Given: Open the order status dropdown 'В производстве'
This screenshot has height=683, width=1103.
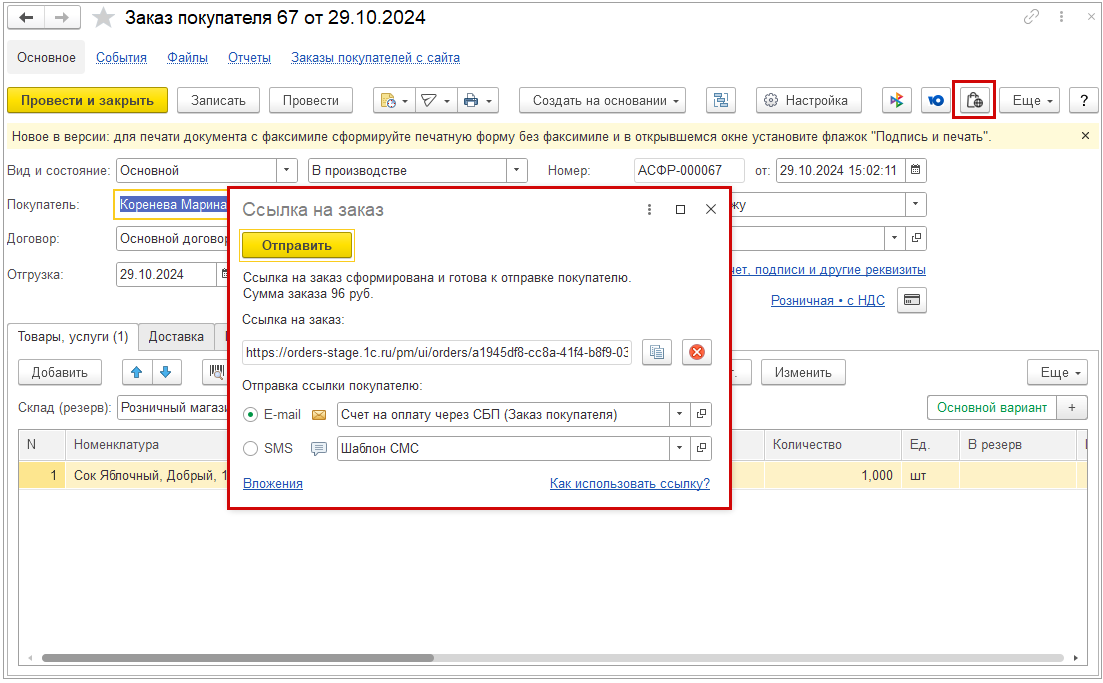Looking at the screenshot, I should (517, 171).
